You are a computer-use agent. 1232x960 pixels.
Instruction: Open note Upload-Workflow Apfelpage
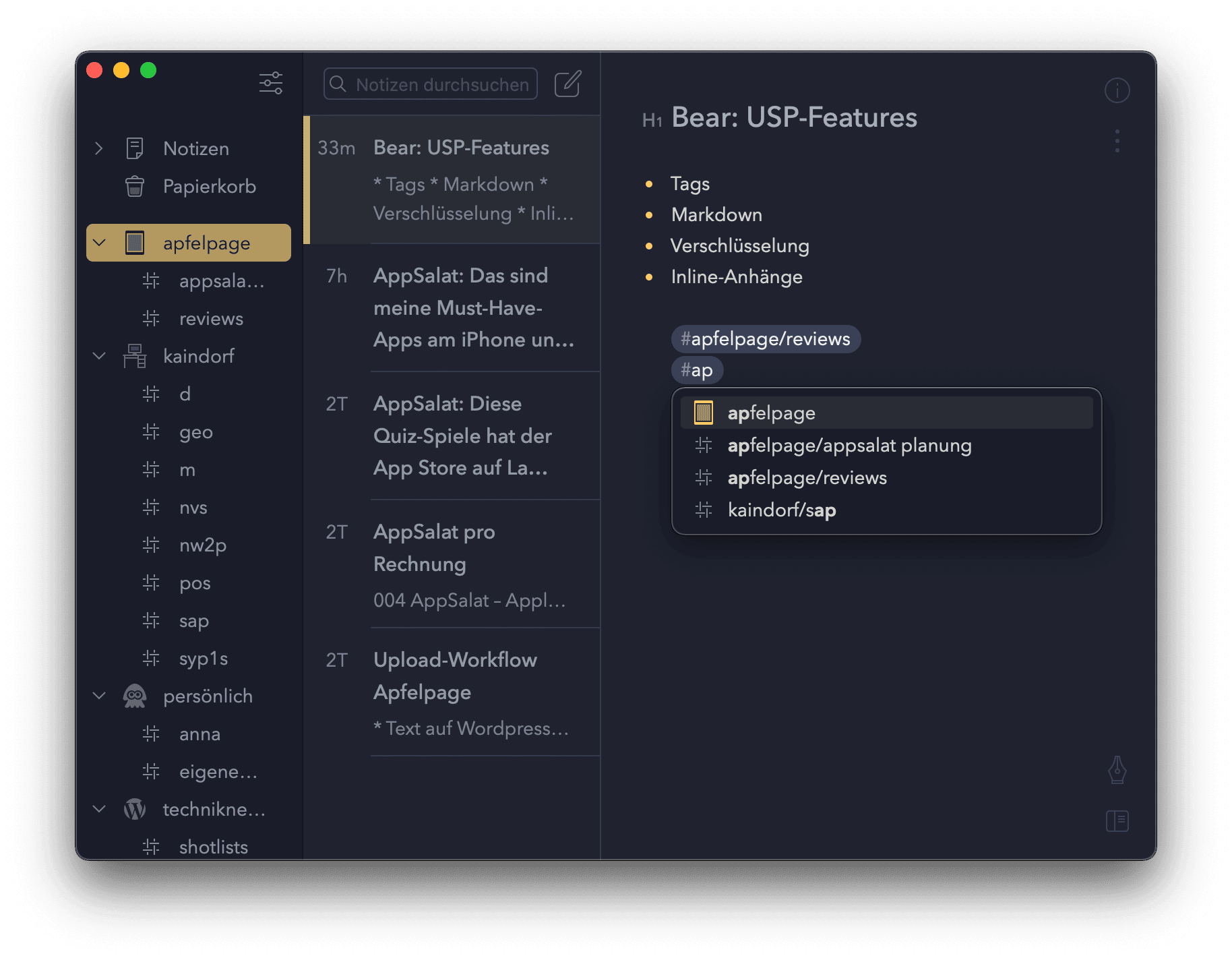pyautogui.click(x=452, y=692)
